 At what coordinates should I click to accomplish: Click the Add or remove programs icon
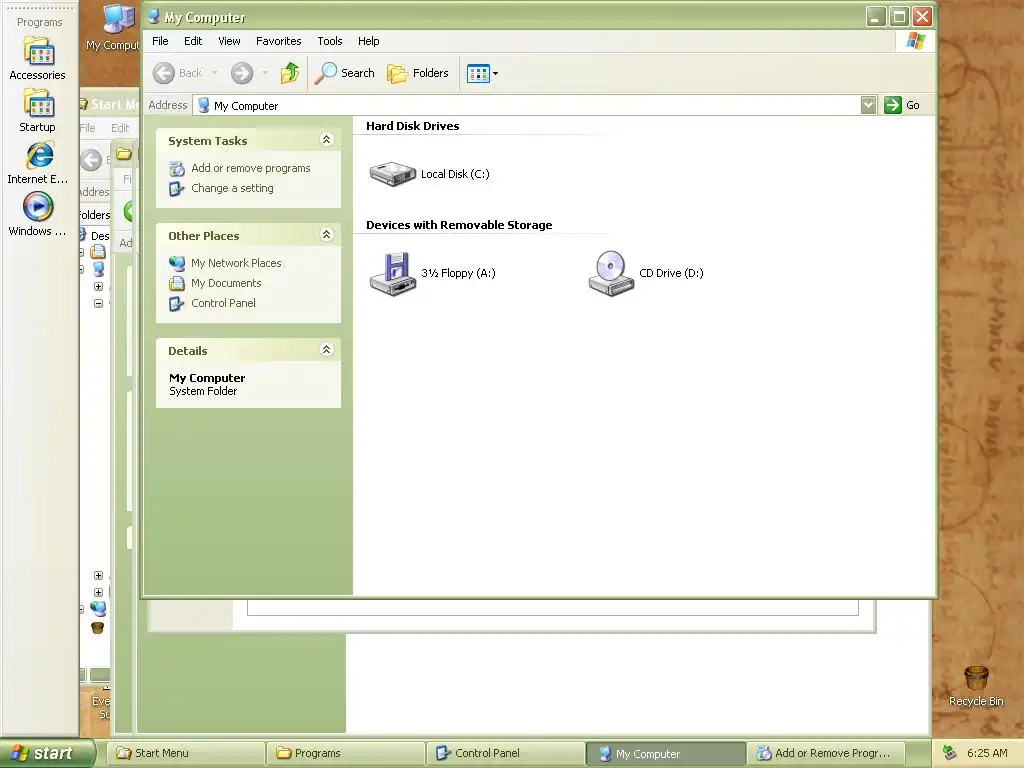pos(177,169)
